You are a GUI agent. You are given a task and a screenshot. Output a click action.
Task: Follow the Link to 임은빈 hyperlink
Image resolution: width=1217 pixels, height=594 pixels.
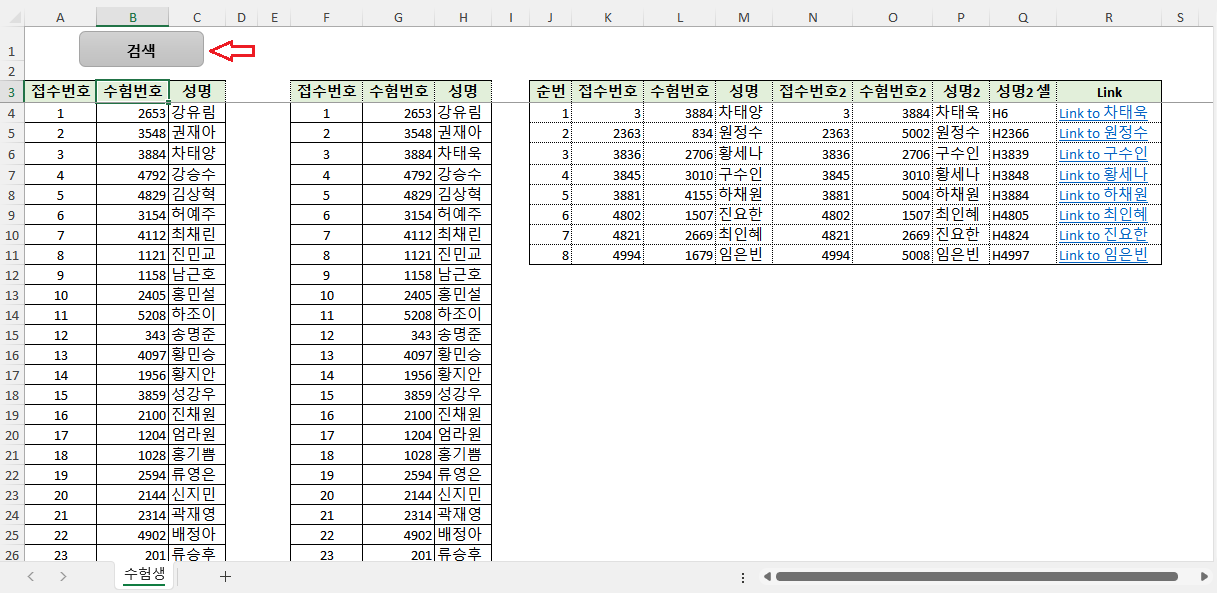click(1102, 255)
